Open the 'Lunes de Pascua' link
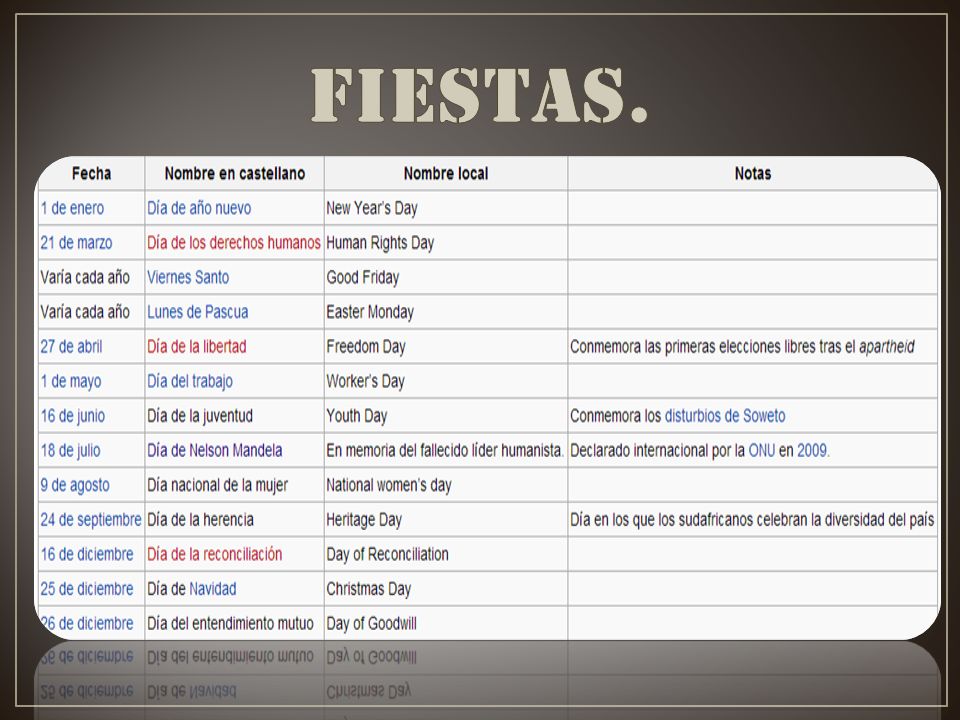 [198, 312]
